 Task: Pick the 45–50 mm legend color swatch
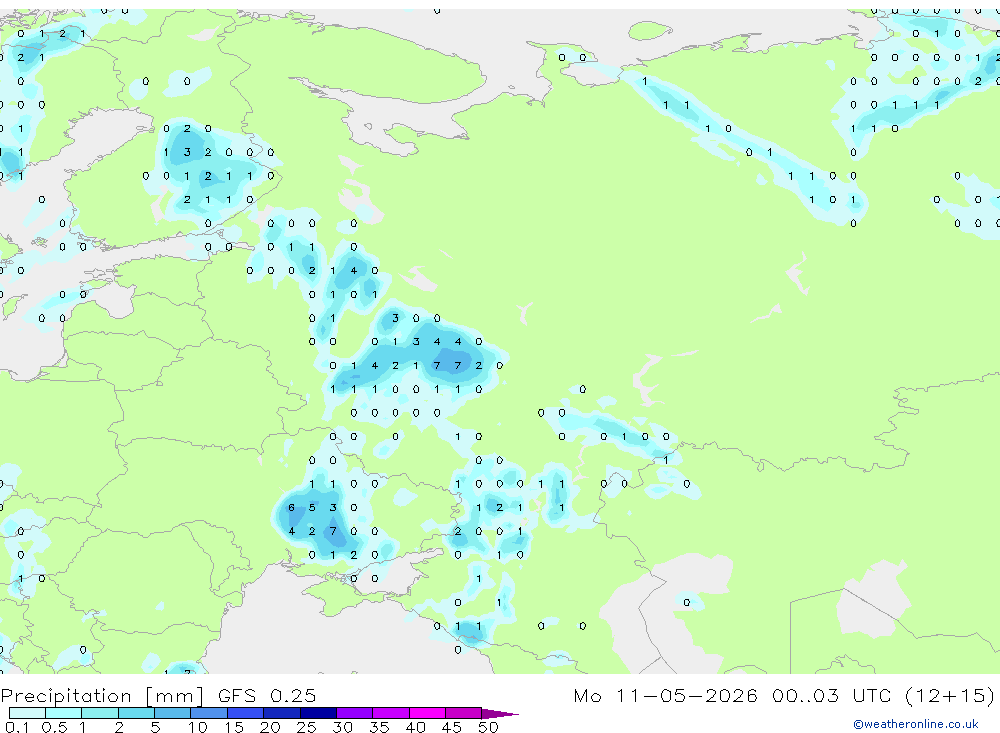pos(464,713)
